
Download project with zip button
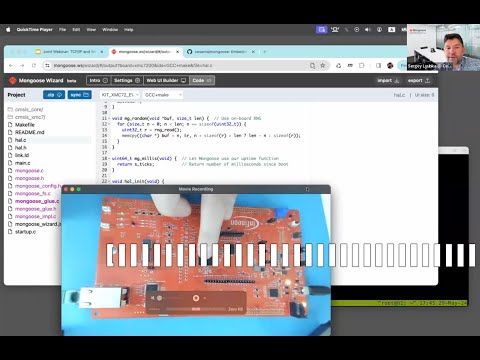[54, 95]
